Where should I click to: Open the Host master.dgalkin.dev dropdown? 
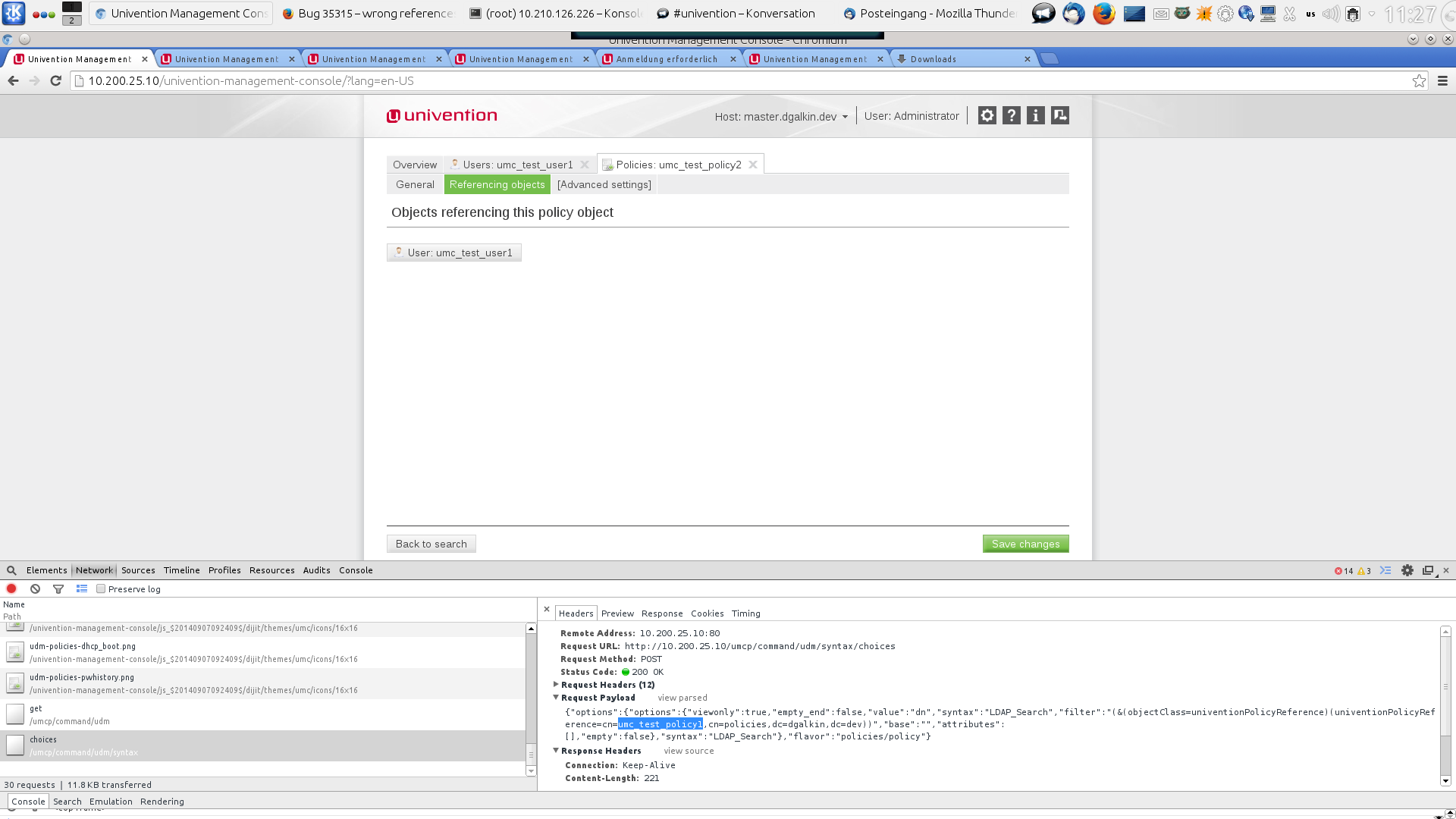(781, 116)
